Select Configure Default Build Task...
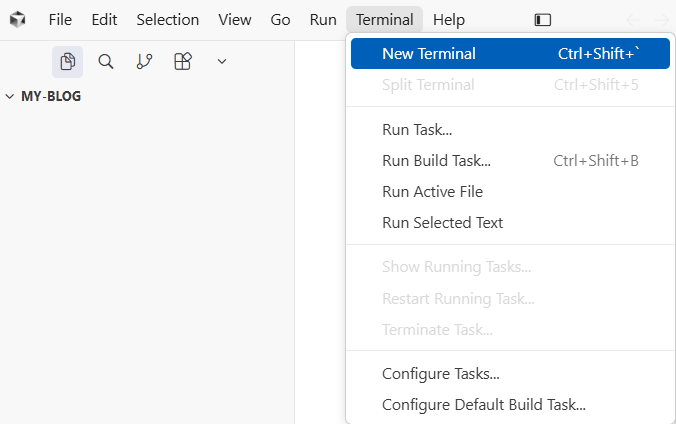 click(483, 405)
